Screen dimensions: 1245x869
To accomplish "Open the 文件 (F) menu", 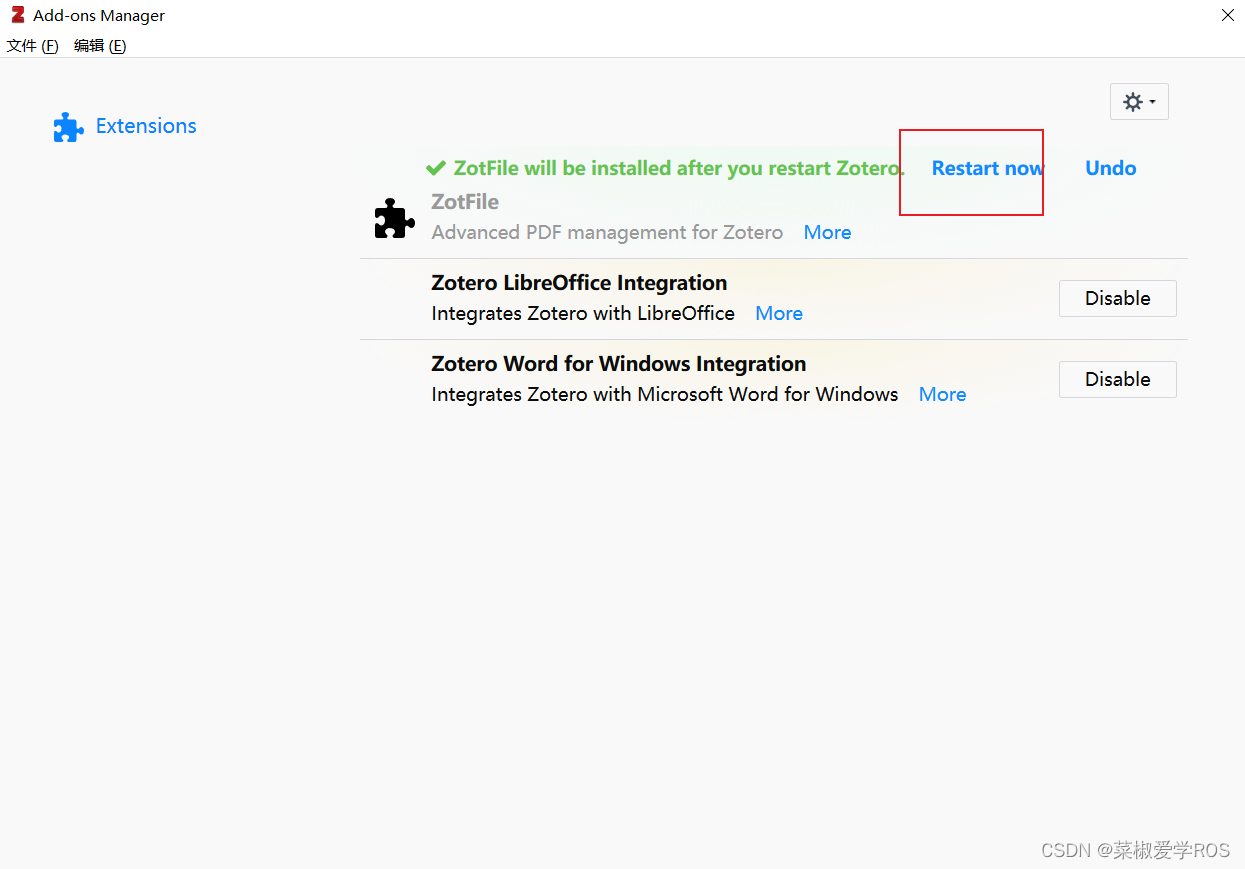I will pos(33,46).
